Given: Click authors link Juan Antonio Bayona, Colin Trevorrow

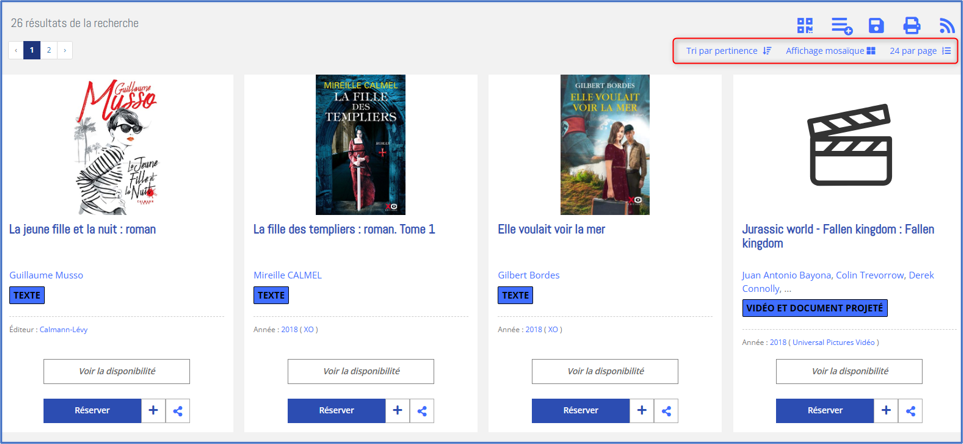Looking at the screenshot, I should coord(838,282).
